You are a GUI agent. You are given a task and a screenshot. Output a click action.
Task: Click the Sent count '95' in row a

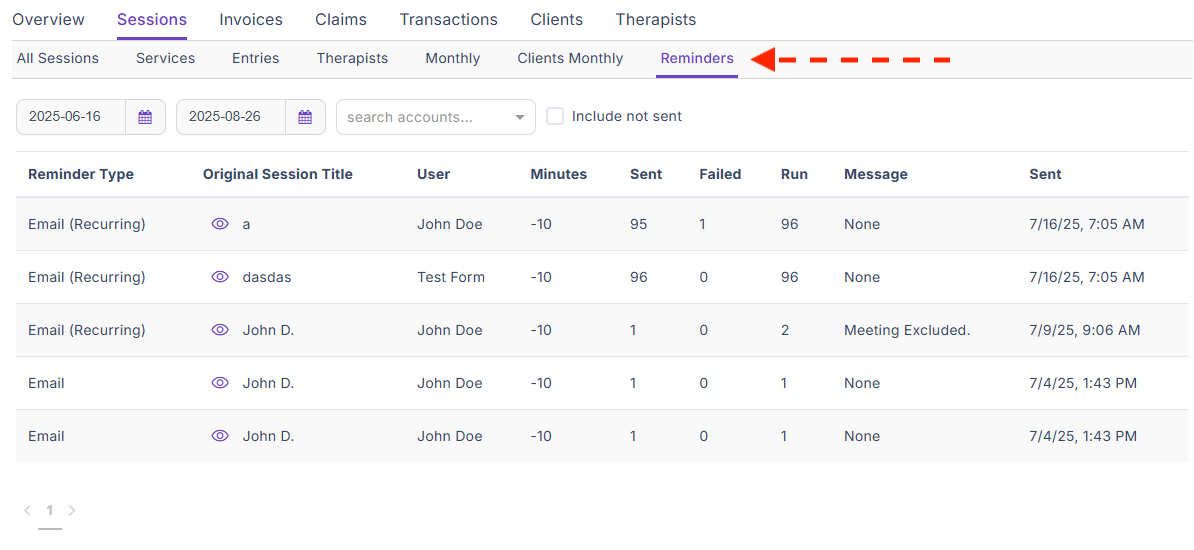coord(639,224)
